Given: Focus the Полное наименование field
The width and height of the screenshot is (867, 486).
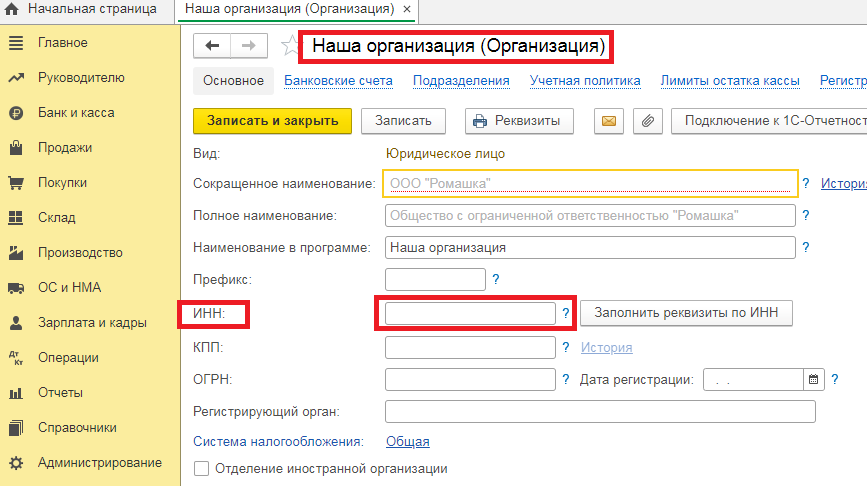Looking at the screenshot, I should (591, 216).
